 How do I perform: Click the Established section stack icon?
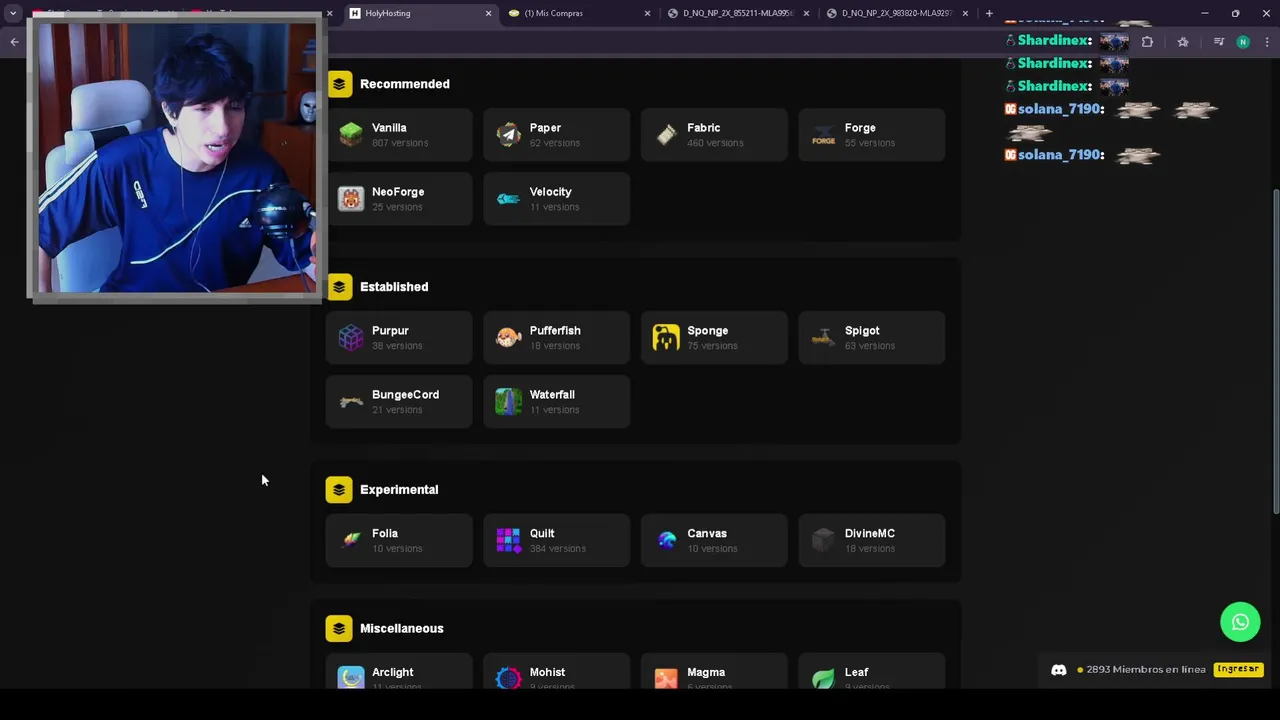point(339,287)
